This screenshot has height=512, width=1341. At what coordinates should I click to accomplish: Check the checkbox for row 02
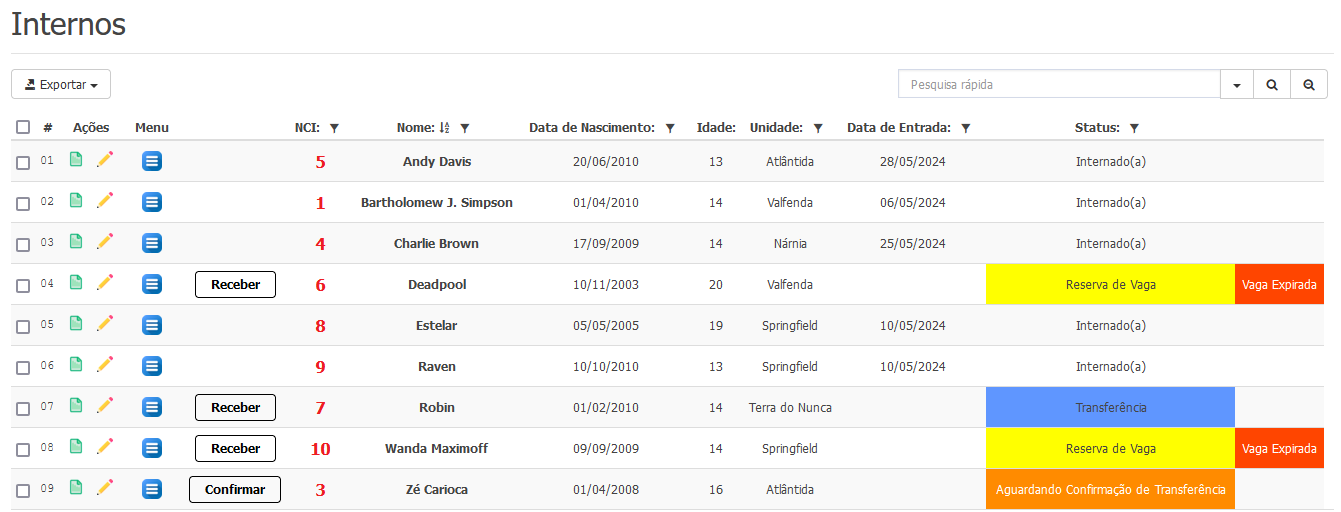point(23,203)
